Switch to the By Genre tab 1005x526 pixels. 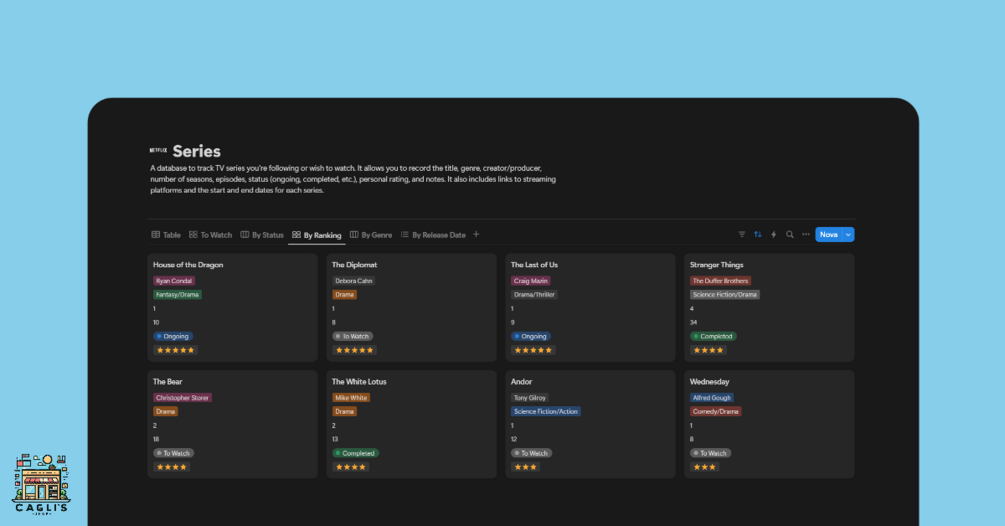pyautogui.click(x=370, y=235)
